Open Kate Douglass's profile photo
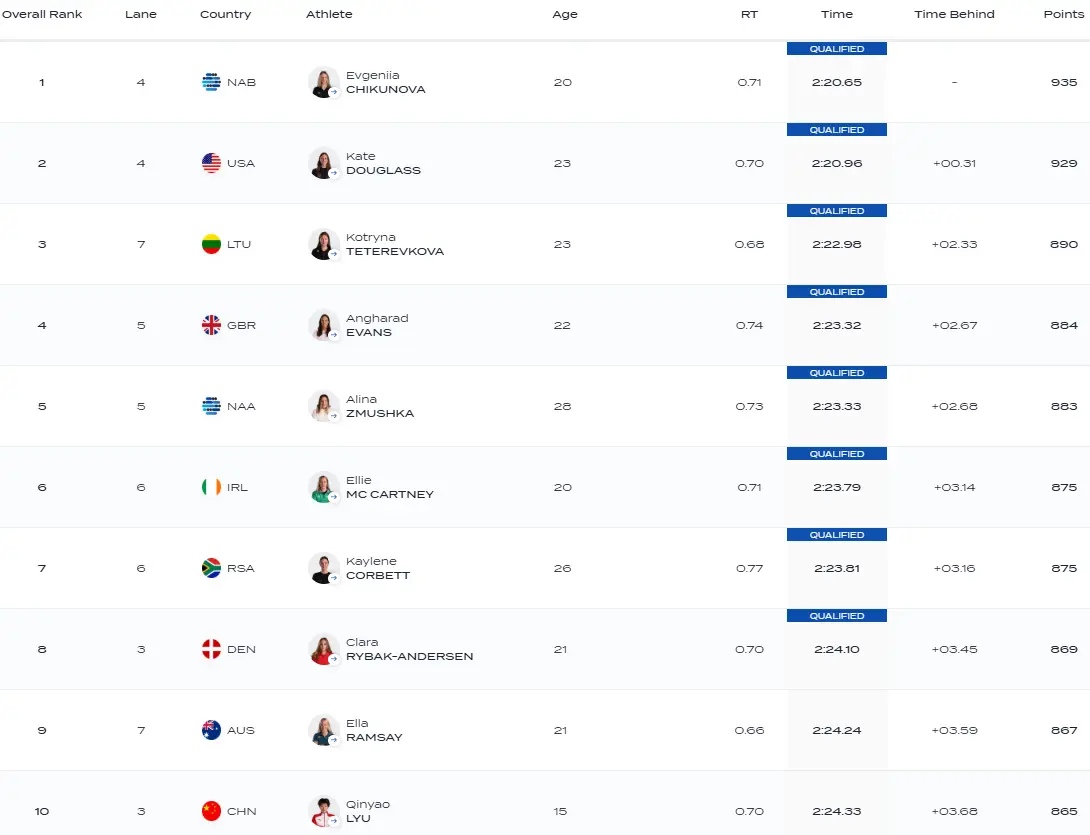1090x835 pixels. tap(323, 163)
